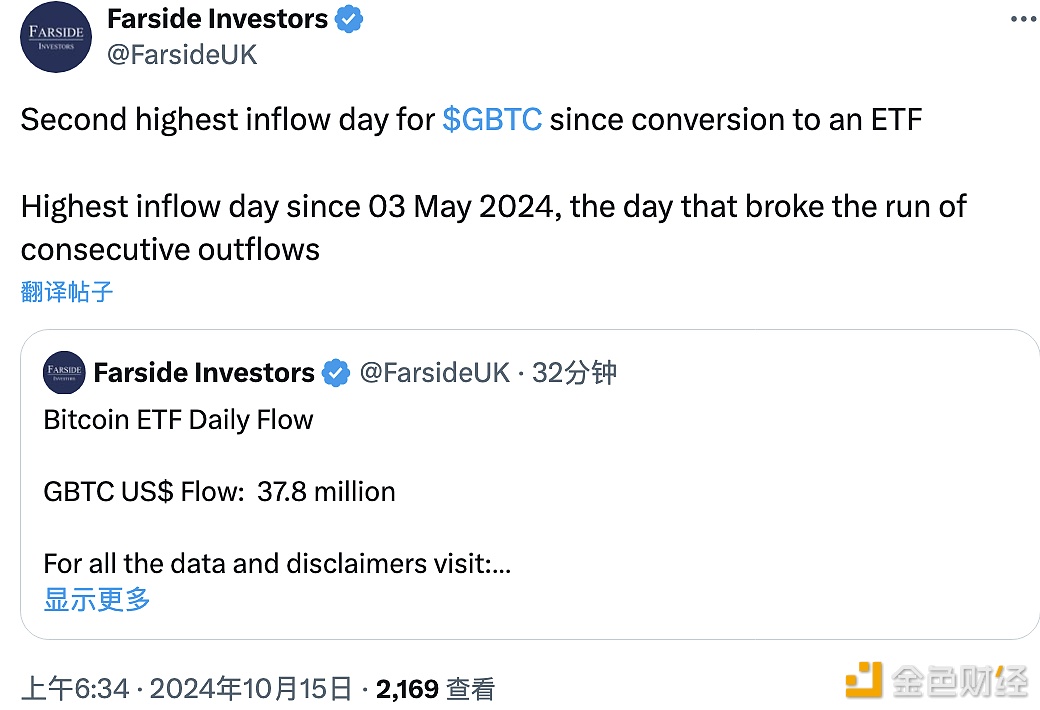
Task: Click the GBTC US$ Flow 37.8 million line
Action: coord(220,492)
